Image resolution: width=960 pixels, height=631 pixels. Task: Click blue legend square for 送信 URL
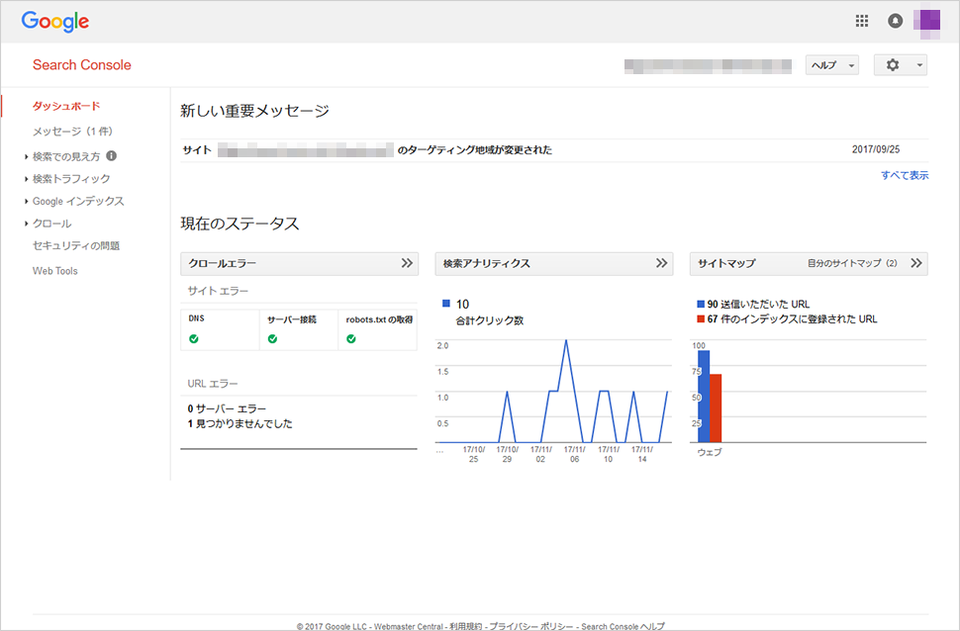[x=700, y=304]
